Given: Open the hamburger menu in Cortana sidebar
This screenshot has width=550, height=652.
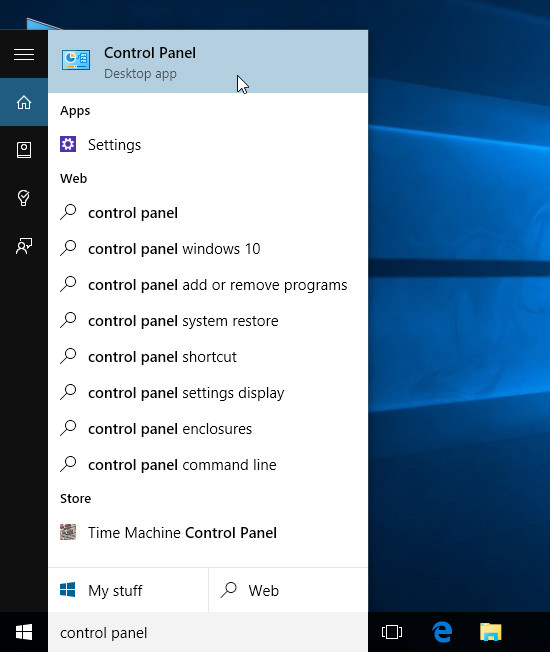Looking at the screenshot, I should click(x=24, y=54).
